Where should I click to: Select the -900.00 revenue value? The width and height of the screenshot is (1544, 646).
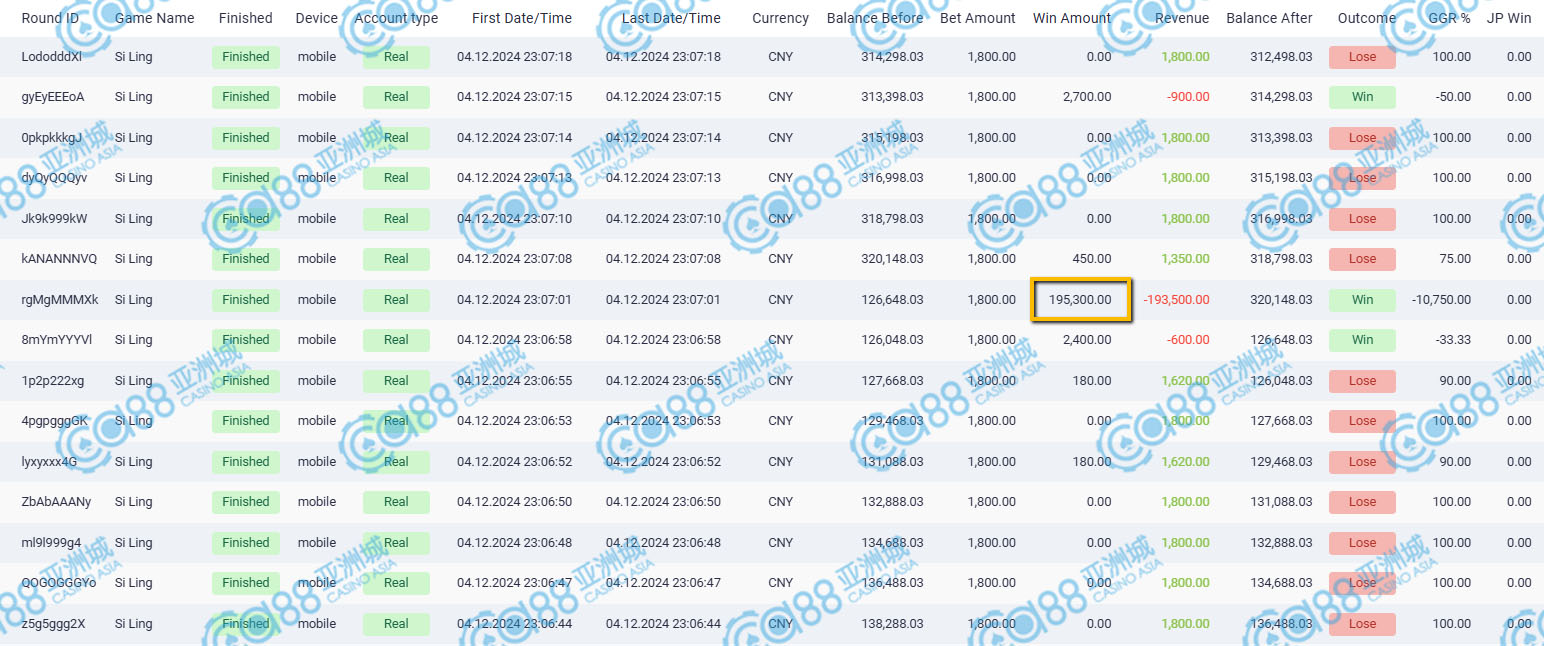(1188, 97)
